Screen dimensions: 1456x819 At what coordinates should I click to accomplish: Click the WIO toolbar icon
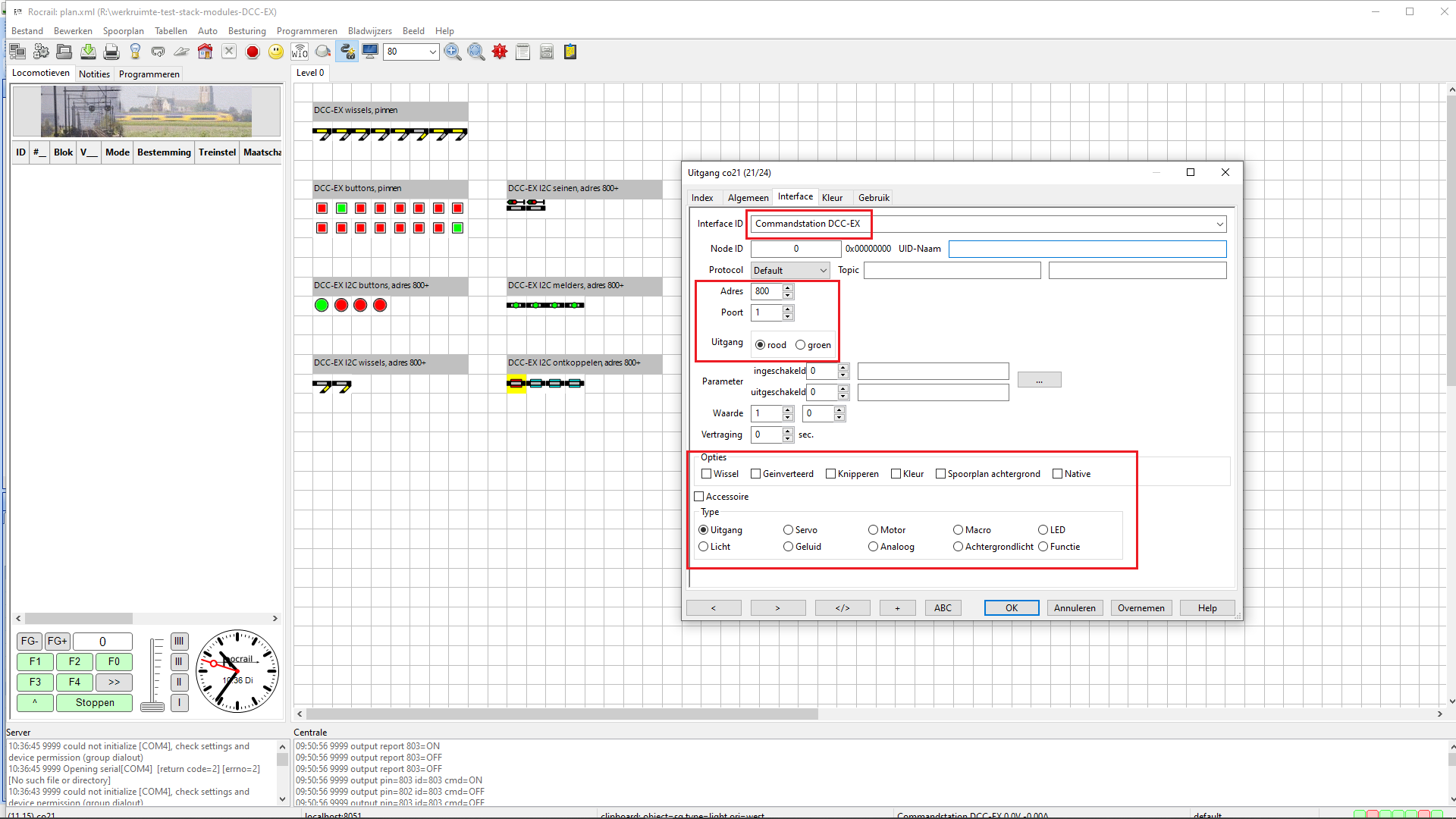(300, 52)
